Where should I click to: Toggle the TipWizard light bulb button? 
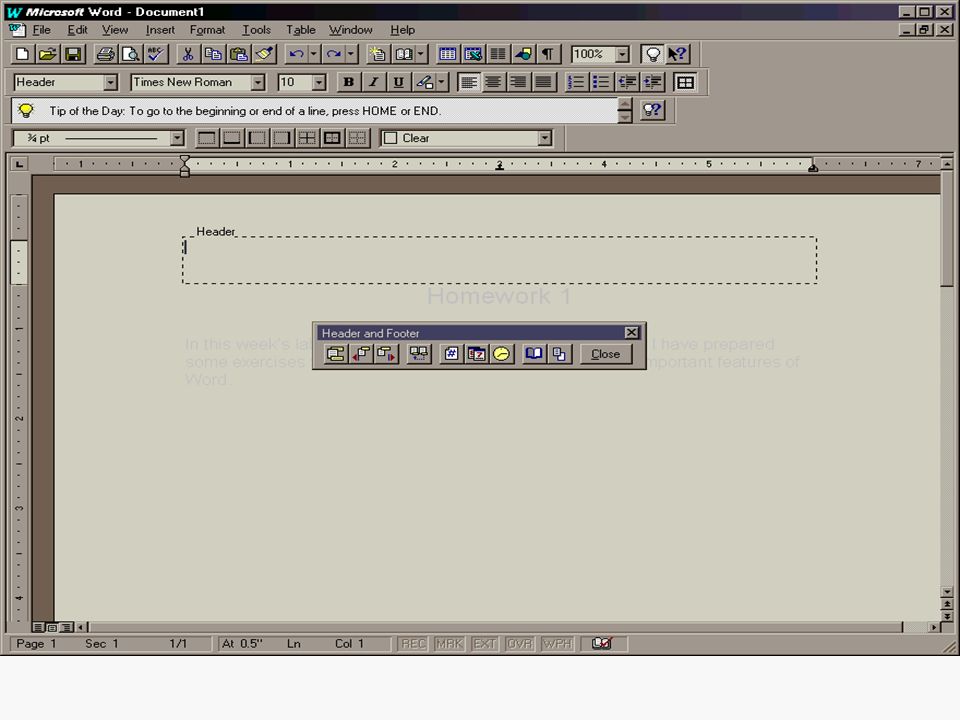coord(653,54)
